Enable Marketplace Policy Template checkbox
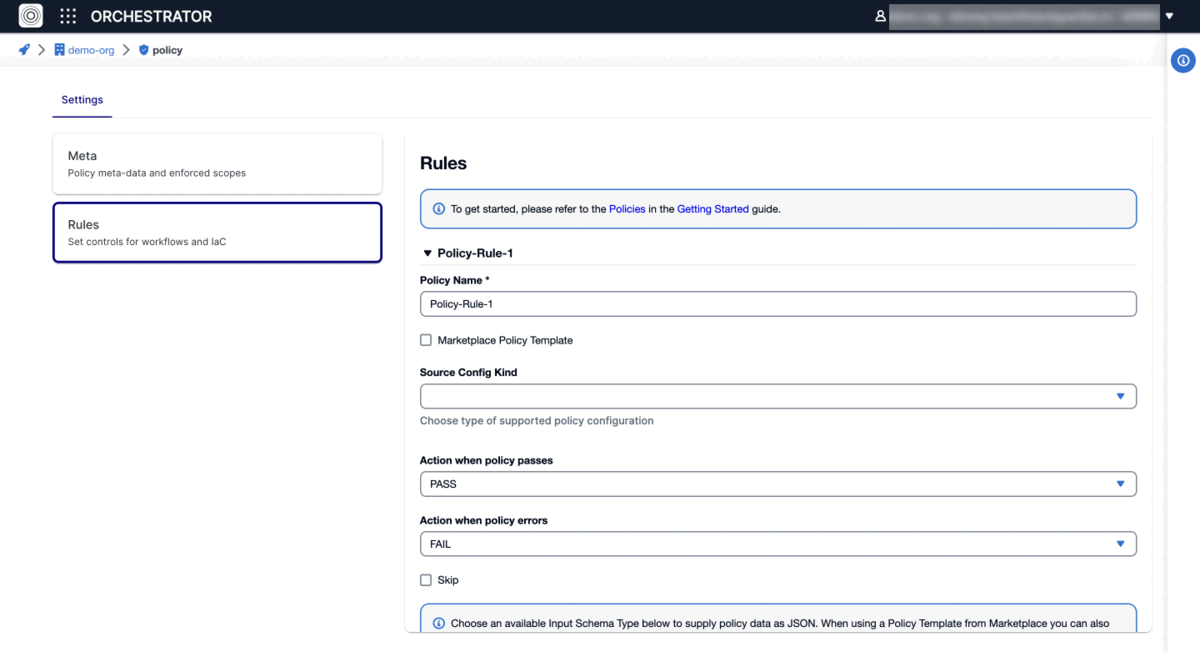 point(426,340)
